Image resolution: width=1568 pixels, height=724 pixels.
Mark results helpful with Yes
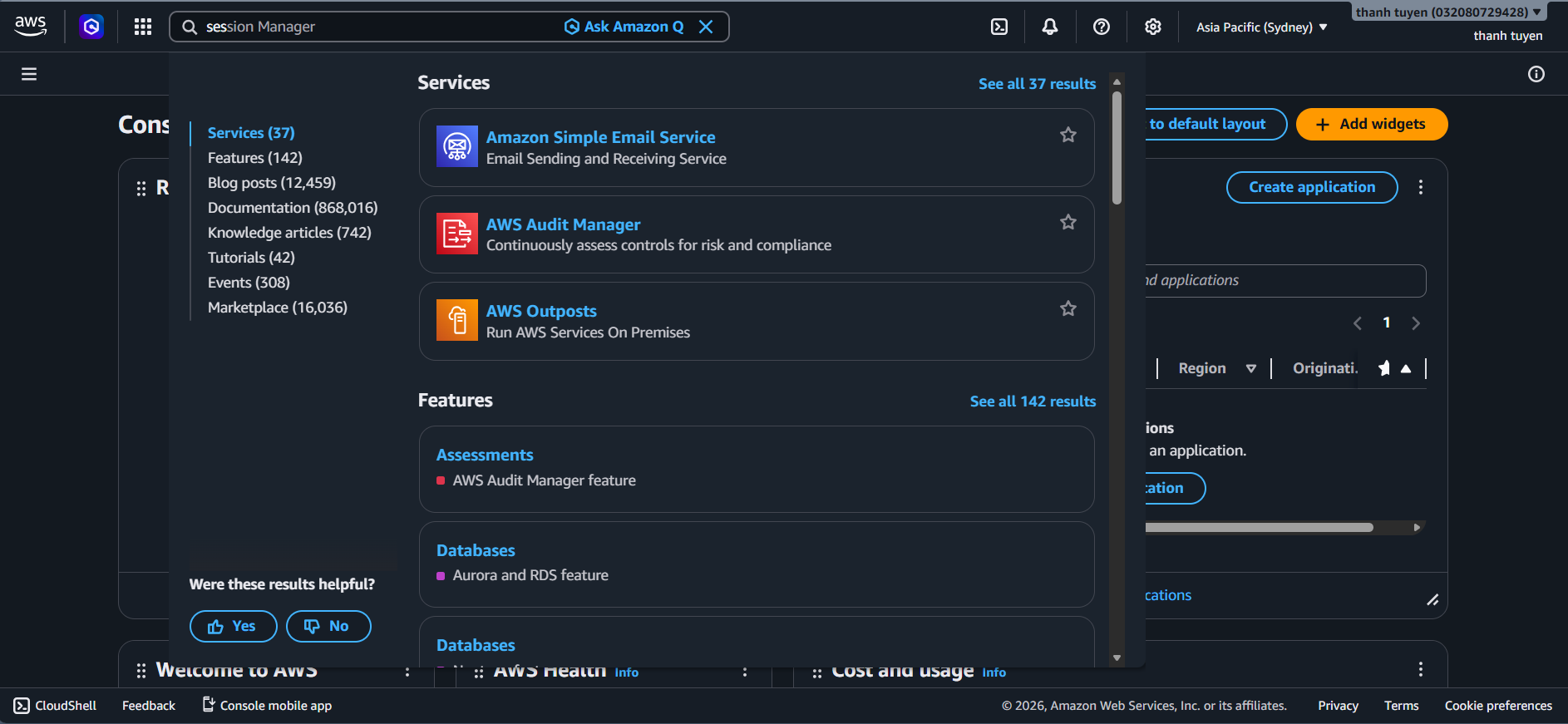coord(234,626)
